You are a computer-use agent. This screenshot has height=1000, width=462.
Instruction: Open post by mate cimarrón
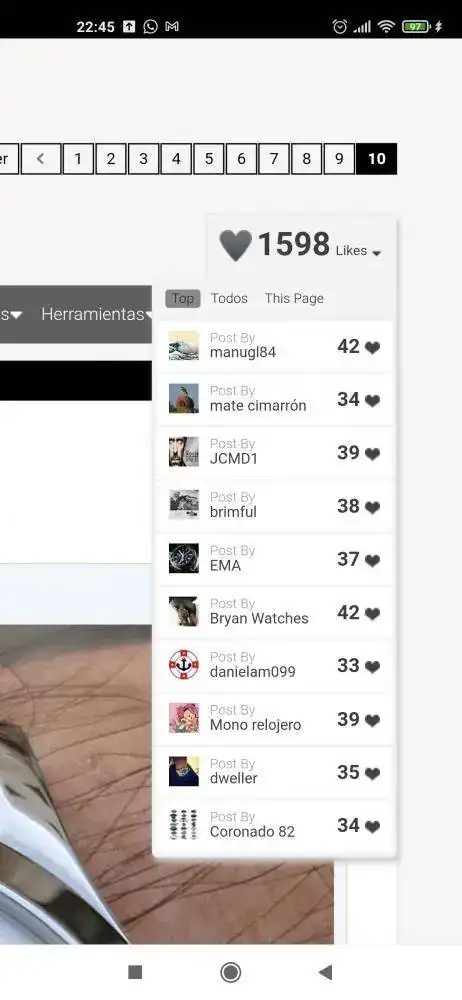coord(275,400)
